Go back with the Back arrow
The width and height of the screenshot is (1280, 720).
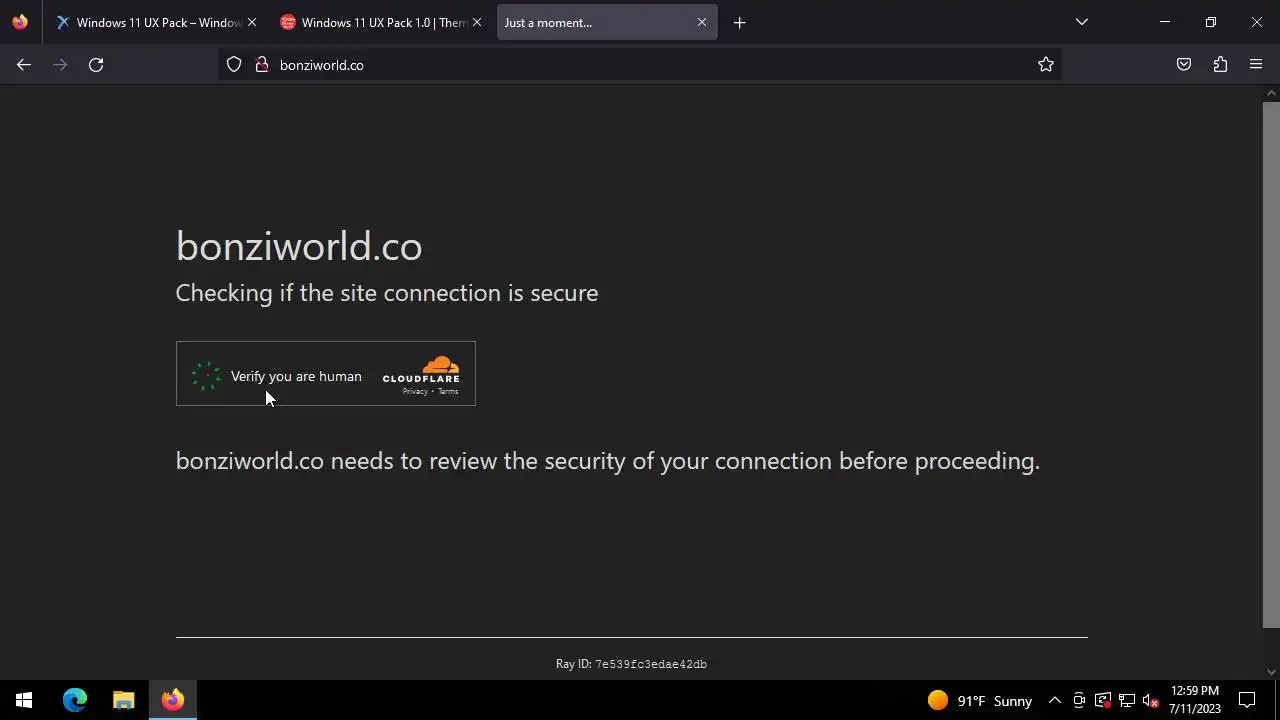point(24,65)
